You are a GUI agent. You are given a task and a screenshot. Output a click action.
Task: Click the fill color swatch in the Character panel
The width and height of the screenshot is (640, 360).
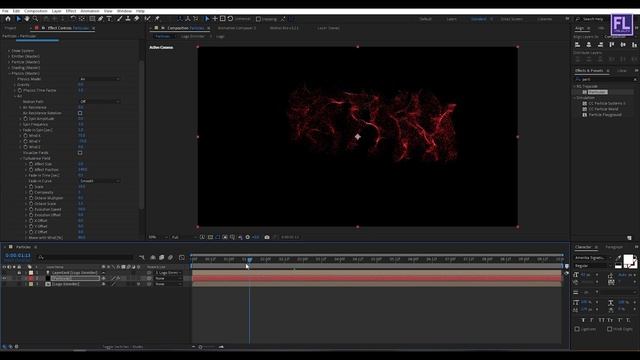(628, 260)
